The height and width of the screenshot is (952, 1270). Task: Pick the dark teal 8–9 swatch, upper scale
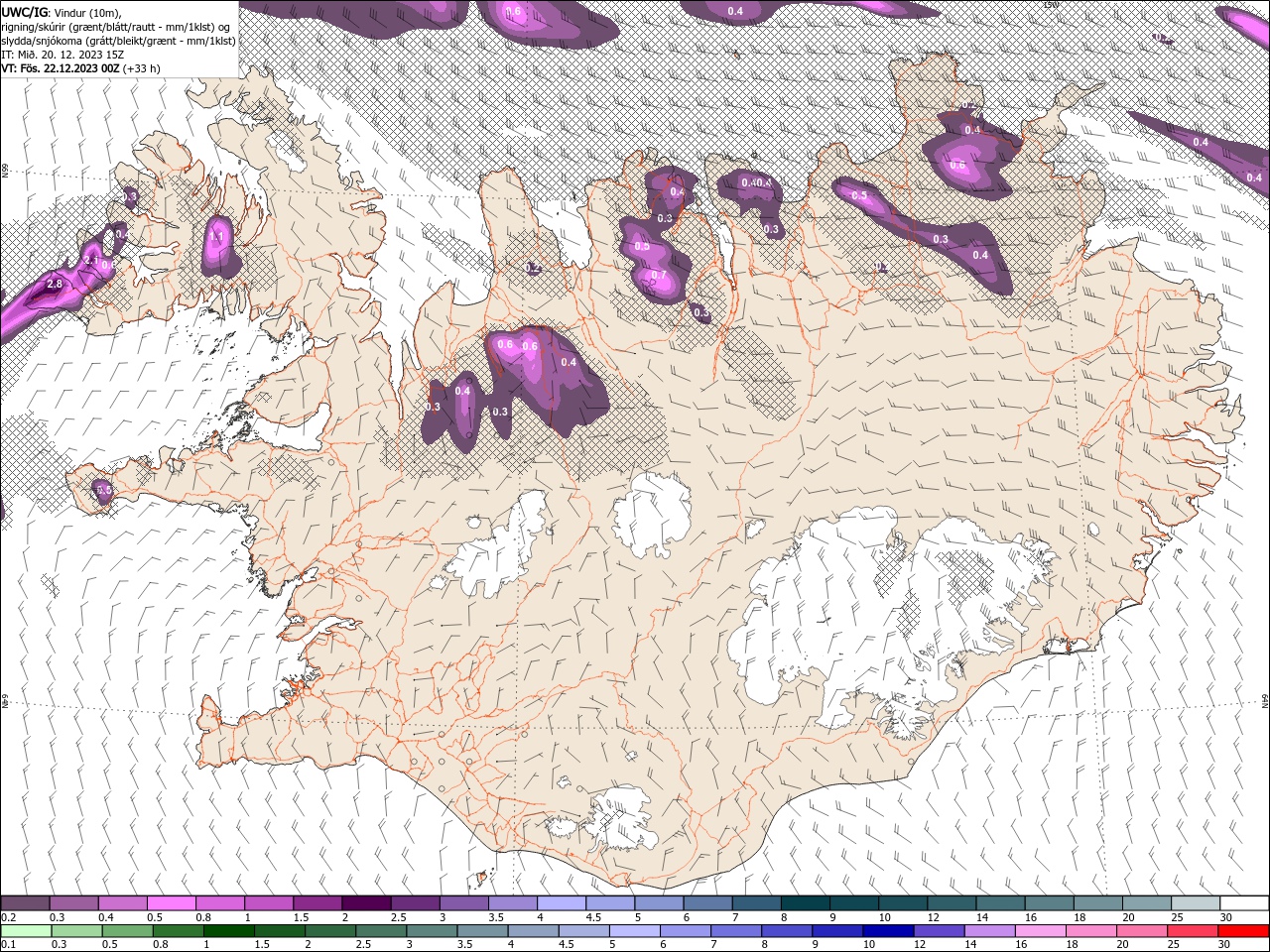pyautogui.click(x=804, y=903)
